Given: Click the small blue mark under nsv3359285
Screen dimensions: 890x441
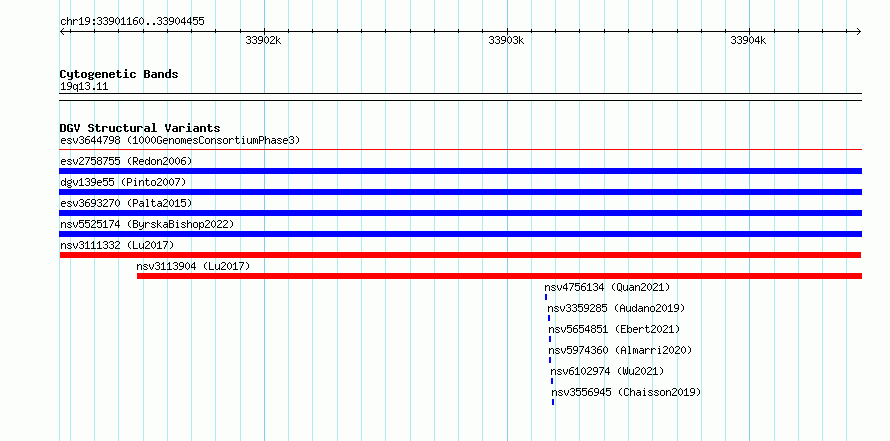Looking at the screenshot, I should (549, 318).
